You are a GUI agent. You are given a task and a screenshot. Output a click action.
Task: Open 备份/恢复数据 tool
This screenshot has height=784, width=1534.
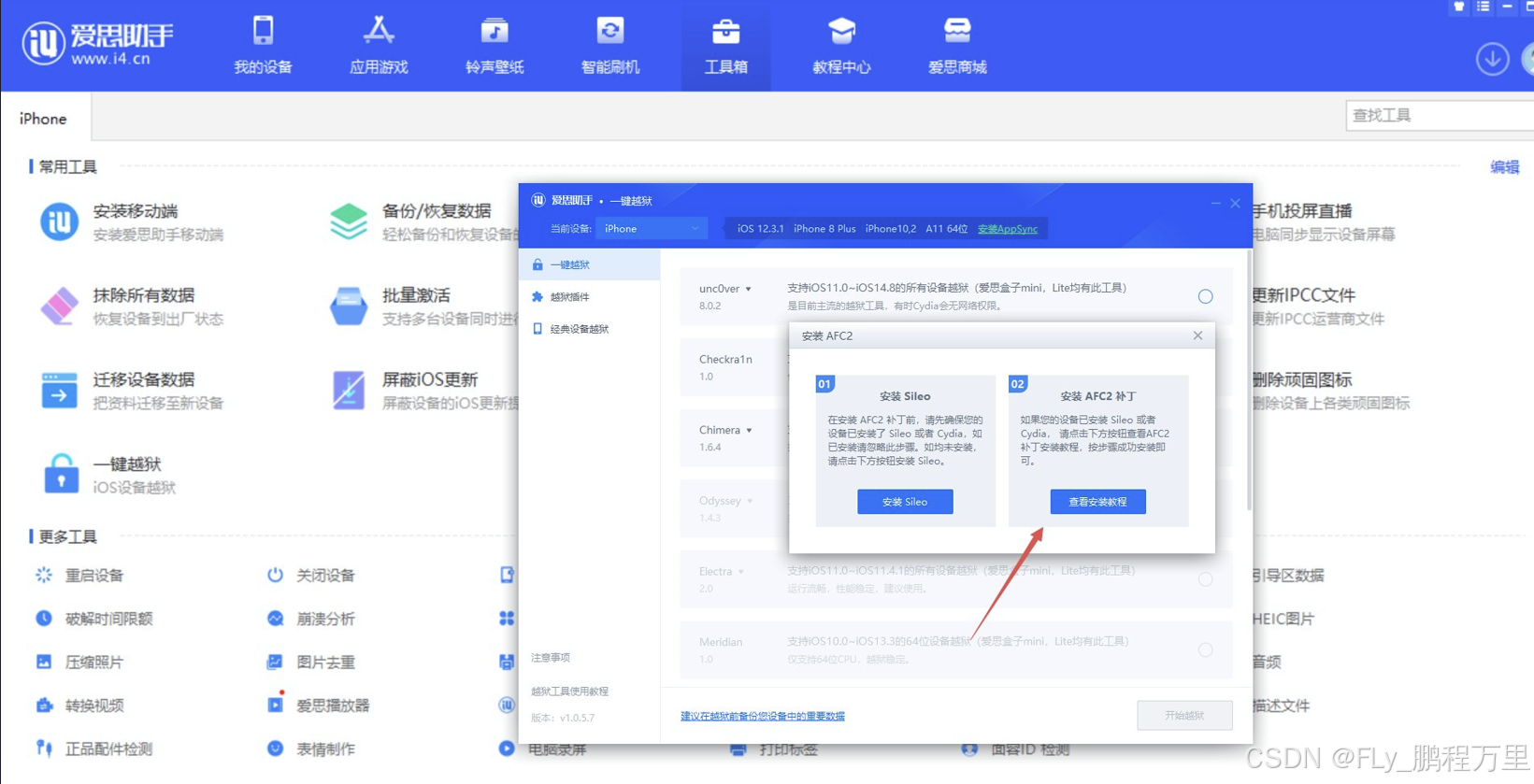coord(423,222)
